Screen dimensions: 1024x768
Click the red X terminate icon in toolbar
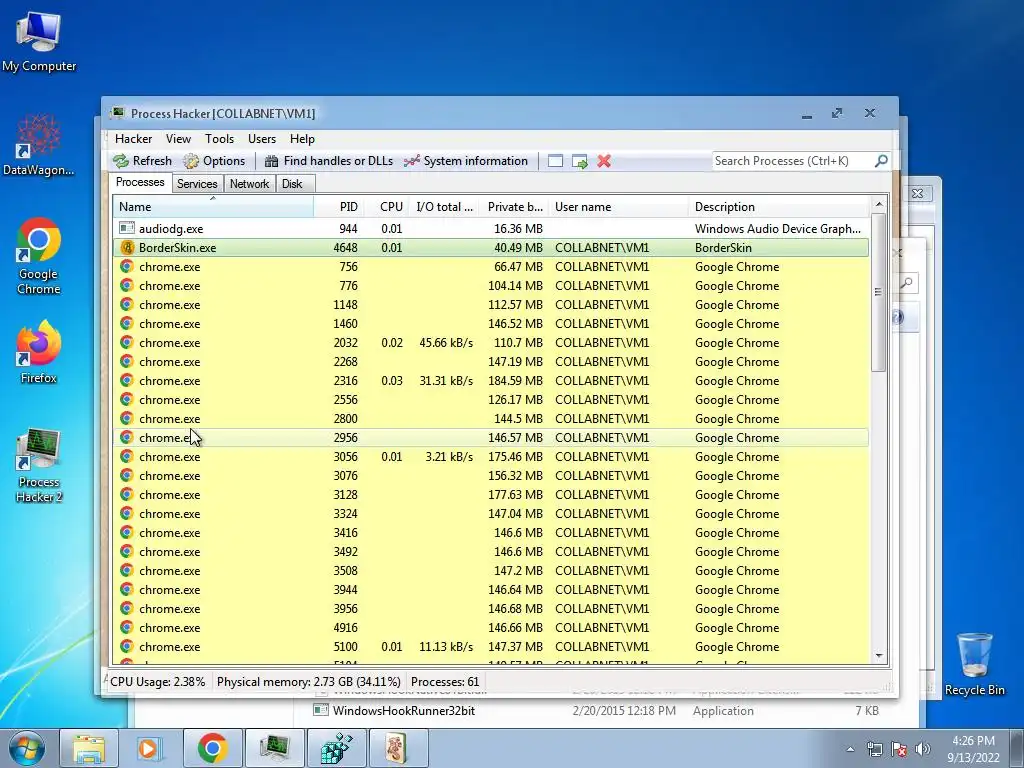pyautogui.click(x=604, y=161)
